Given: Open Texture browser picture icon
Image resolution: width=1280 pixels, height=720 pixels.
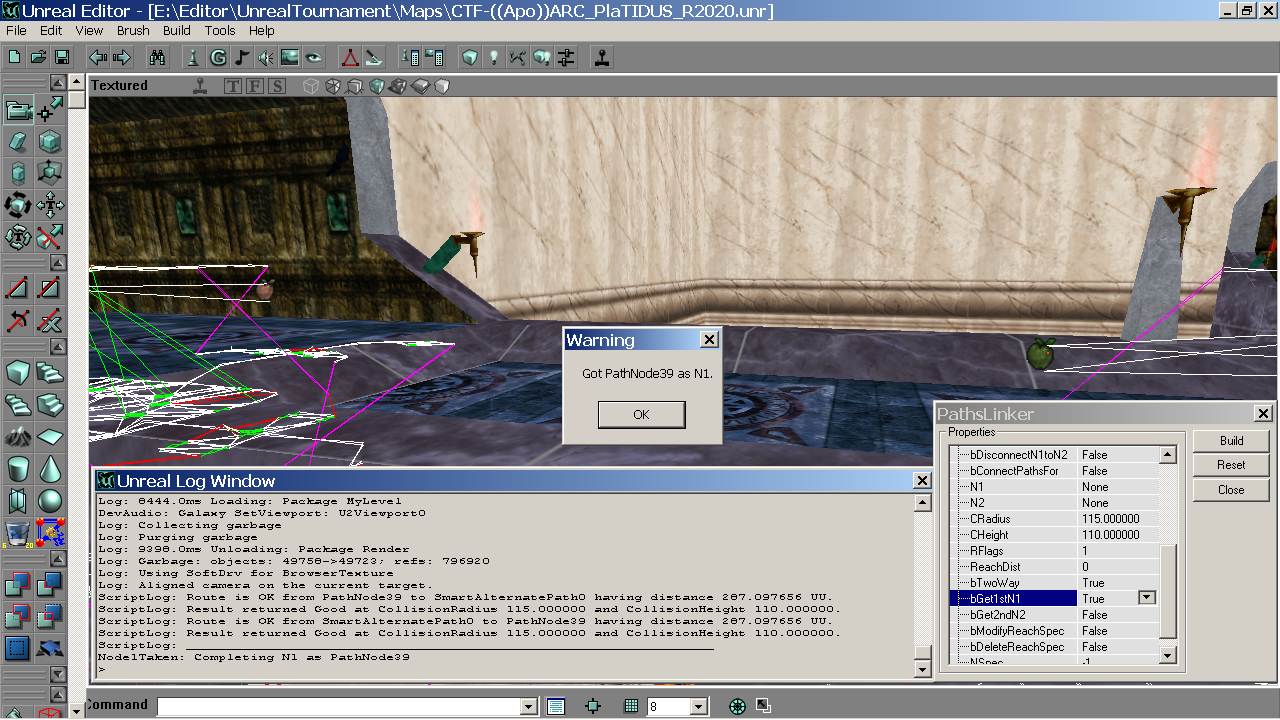Looking at the screenshot, I should click(x=290, y=57).
